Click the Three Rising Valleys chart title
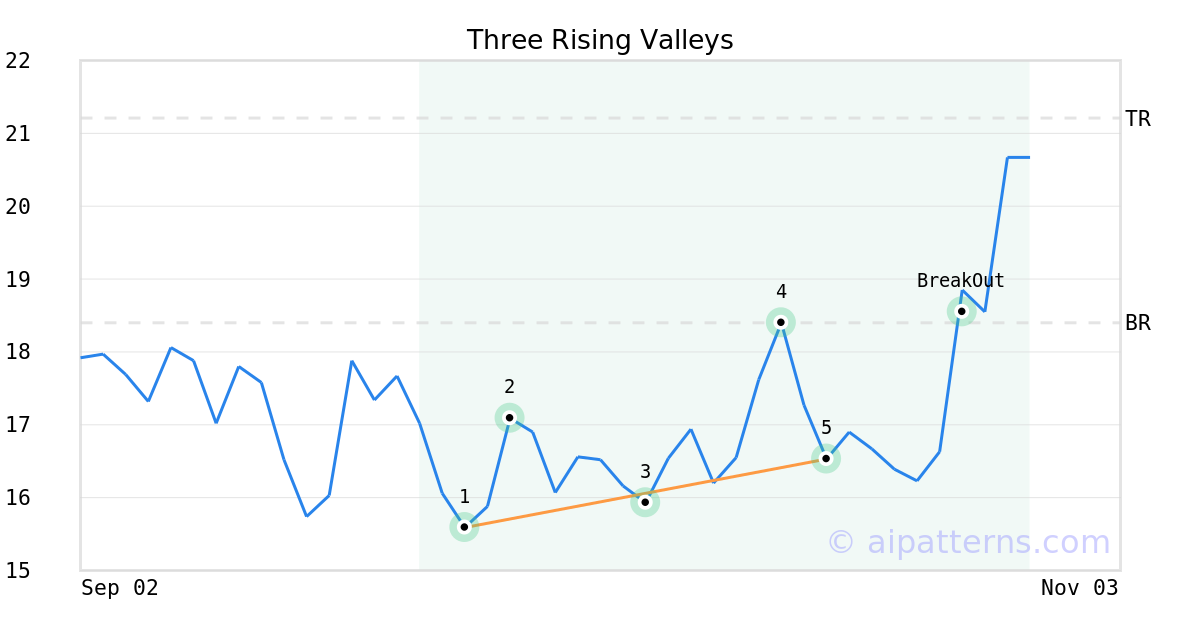This screenshot has height=630, width=1200. (600, 40)
